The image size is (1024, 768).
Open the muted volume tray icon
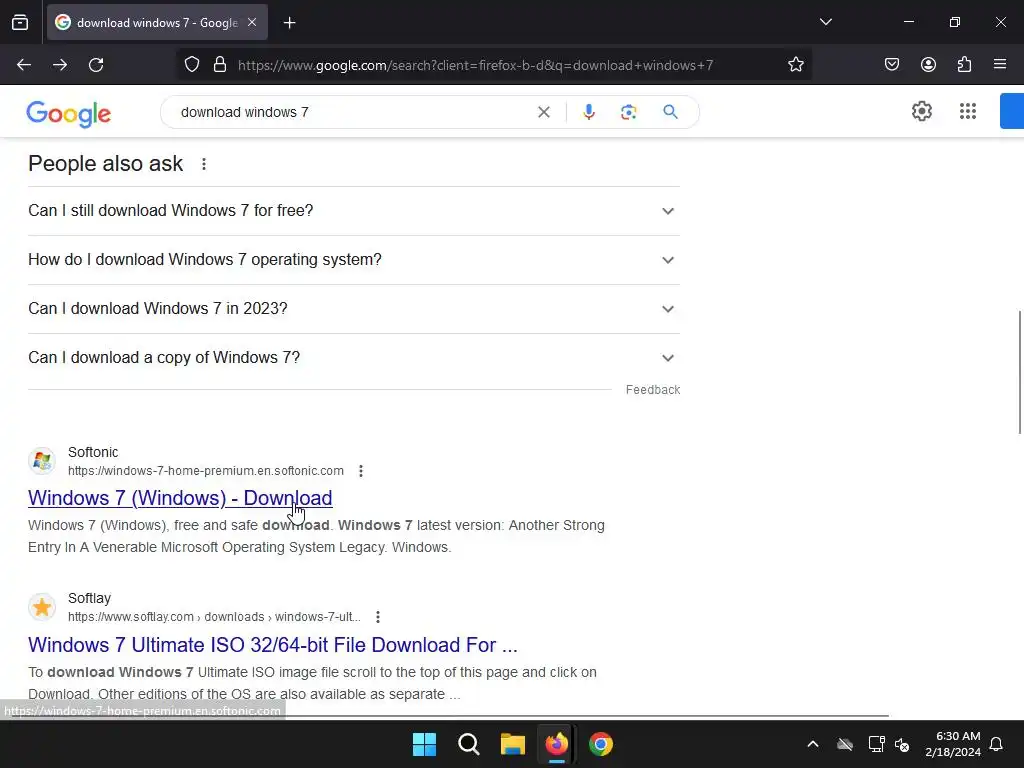(902, 744)
